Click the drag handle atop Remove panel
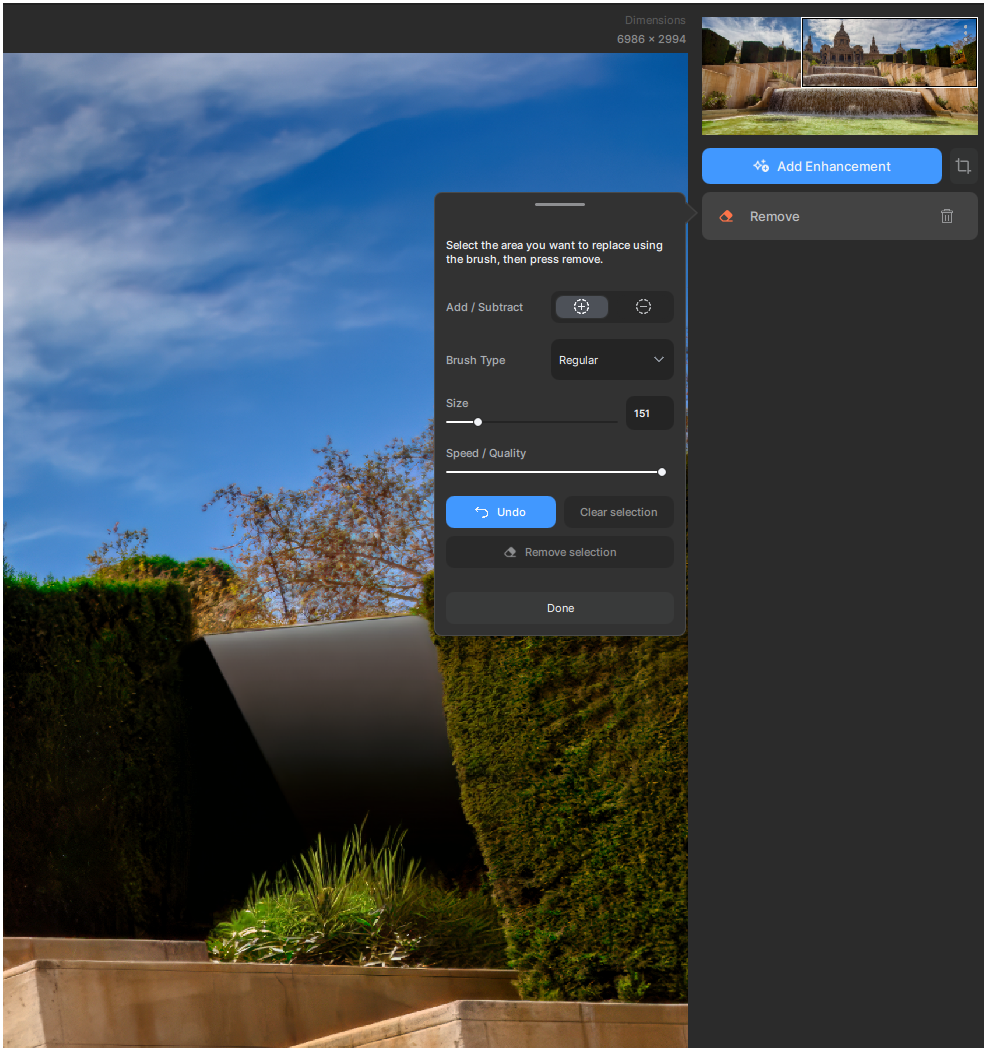This screenshot has width=987, height=1051. click(x=560, y=204)
